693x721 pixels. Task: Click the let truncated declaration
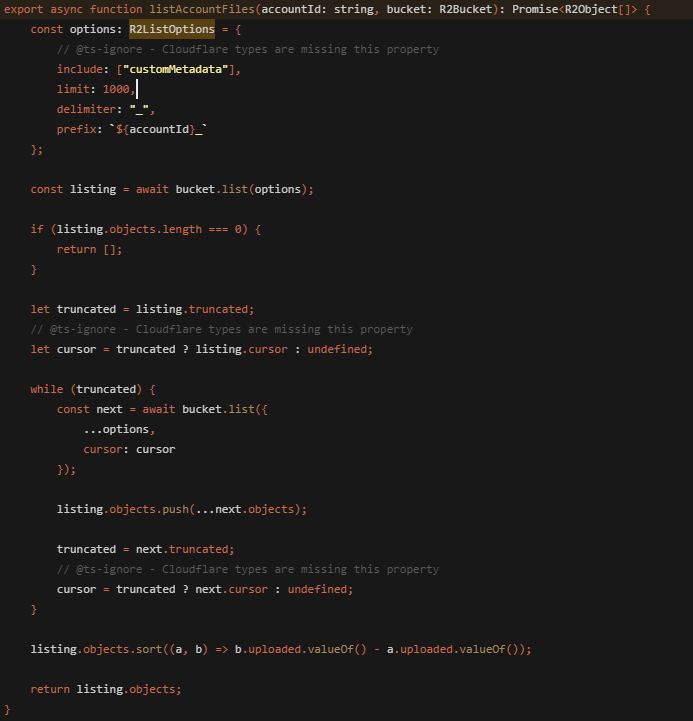point(142,309)
